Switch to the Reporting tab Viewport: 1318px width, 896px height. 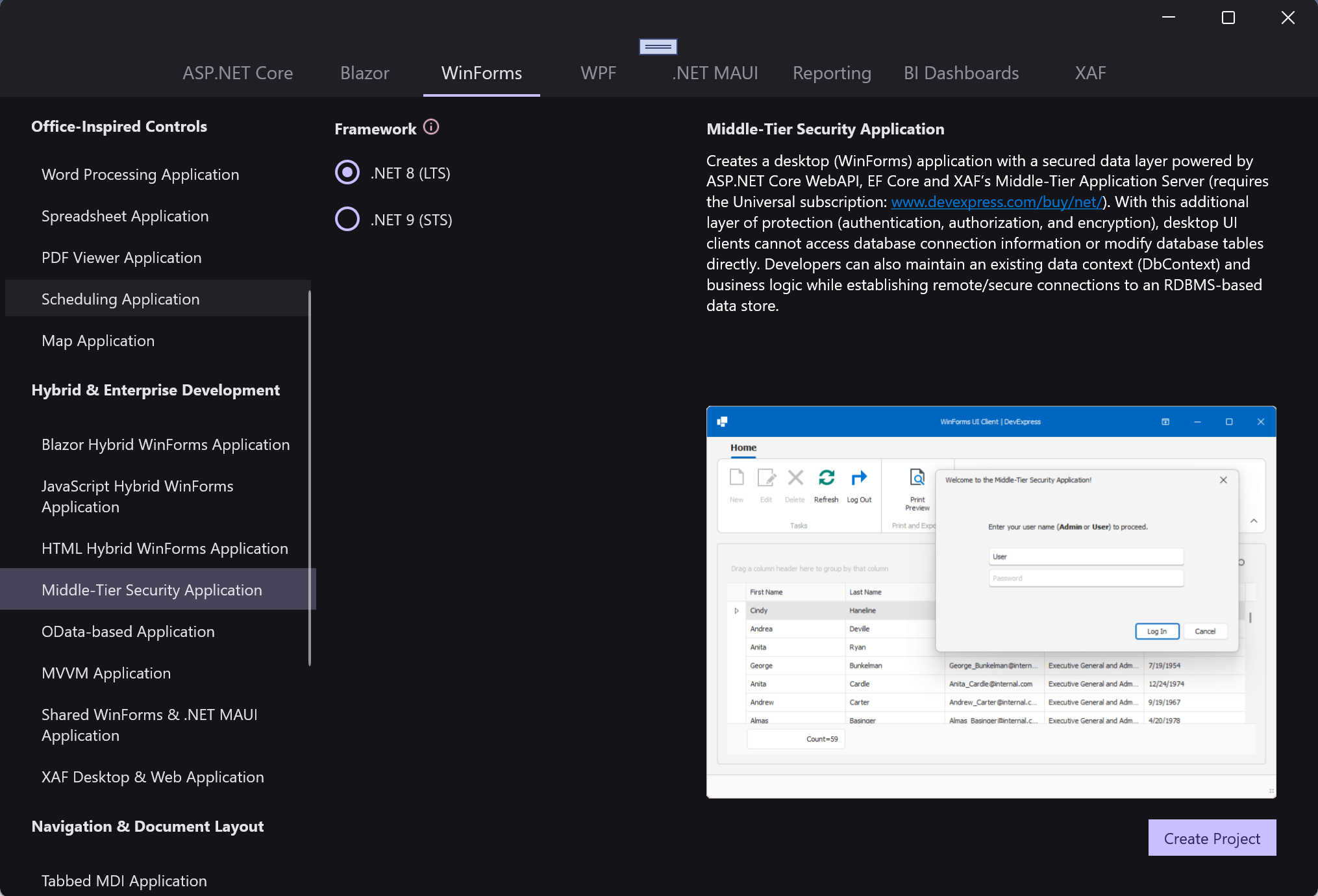pyautogui.click(x=832, y=73)
